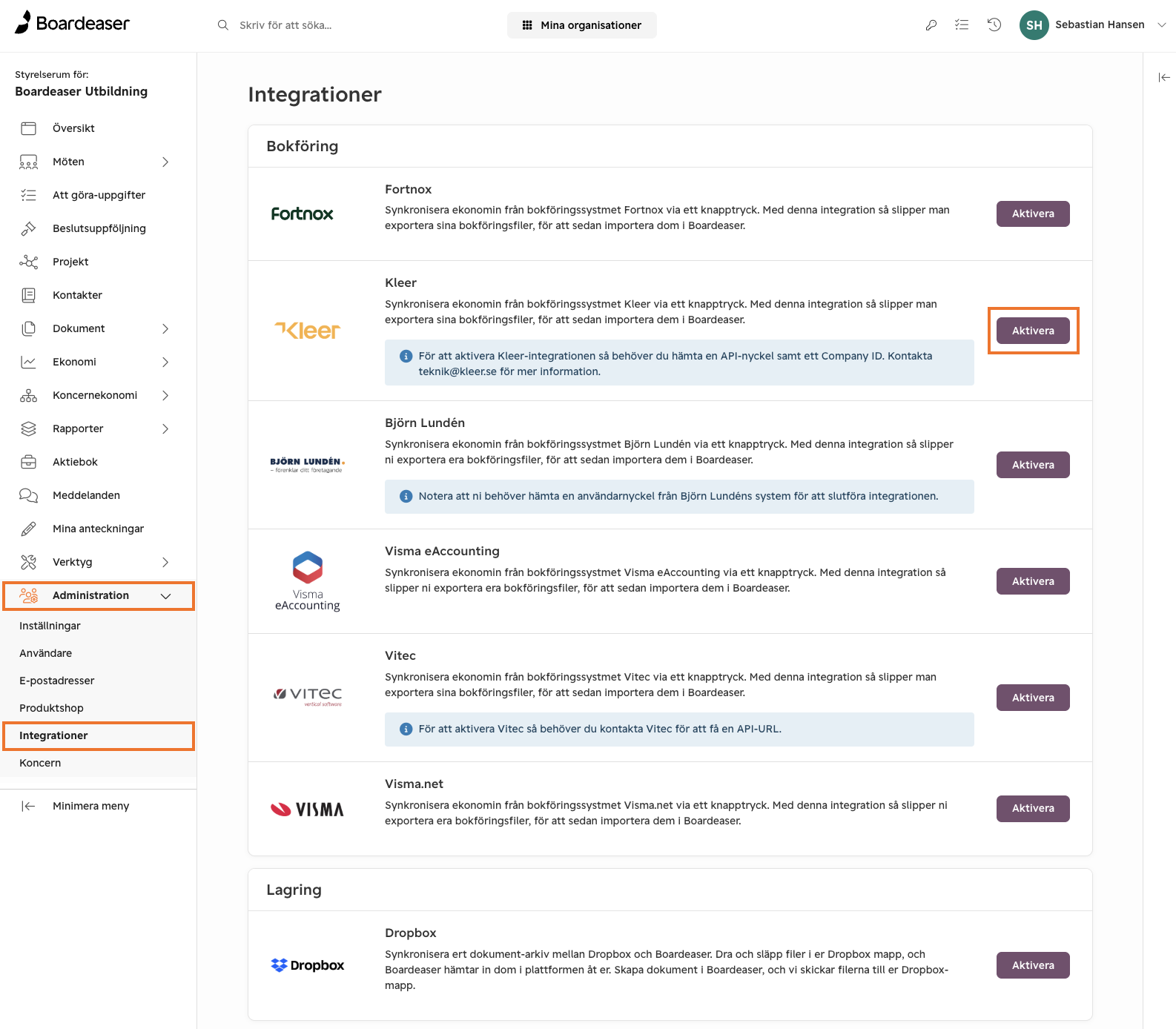This screenshot has height=1029, width=1176.
Task: Open the history clock icon
Action: pyautogui.click(x=994, y=25)
